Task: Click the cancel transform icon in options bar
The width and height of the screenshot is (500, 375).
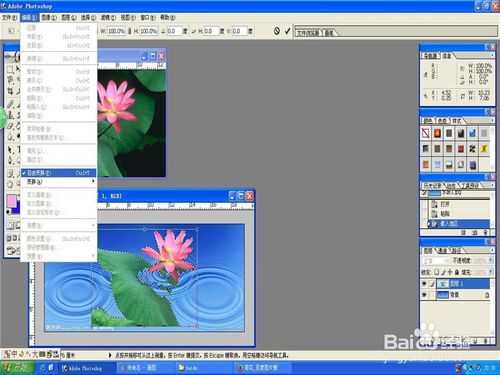Action: pos(277,31)
